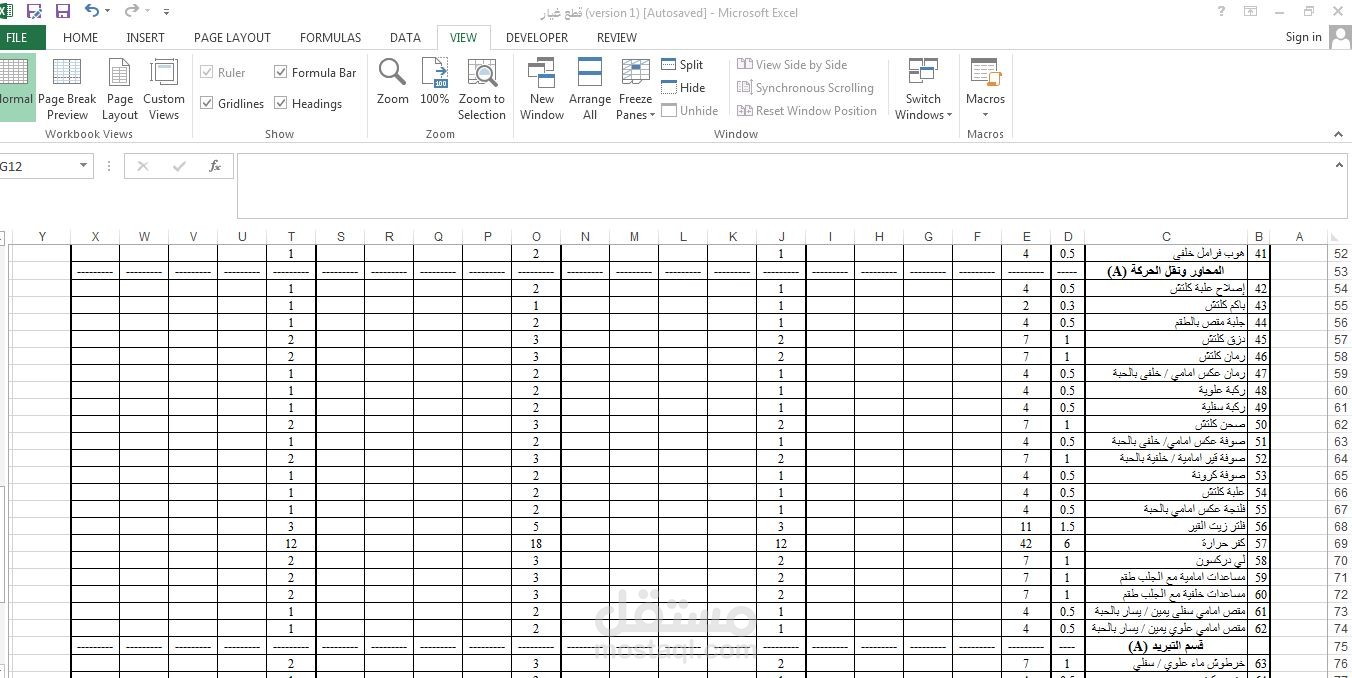Screen dimensions: 1352x678
Task: Open Custom Views dialog
Action: [163, 89]
